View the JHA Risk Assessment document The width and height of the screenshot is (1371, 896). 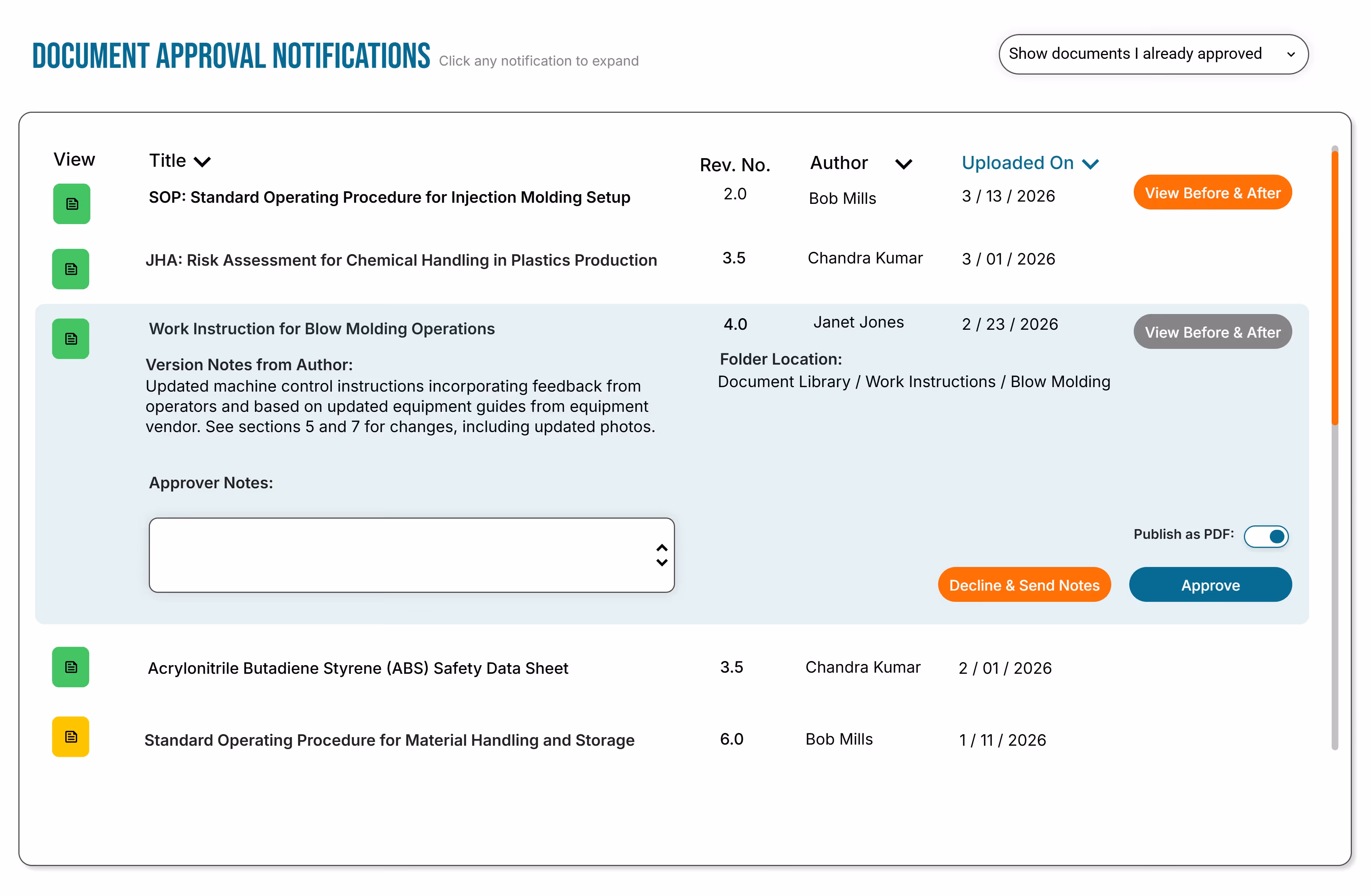click(x=70, y=268)
